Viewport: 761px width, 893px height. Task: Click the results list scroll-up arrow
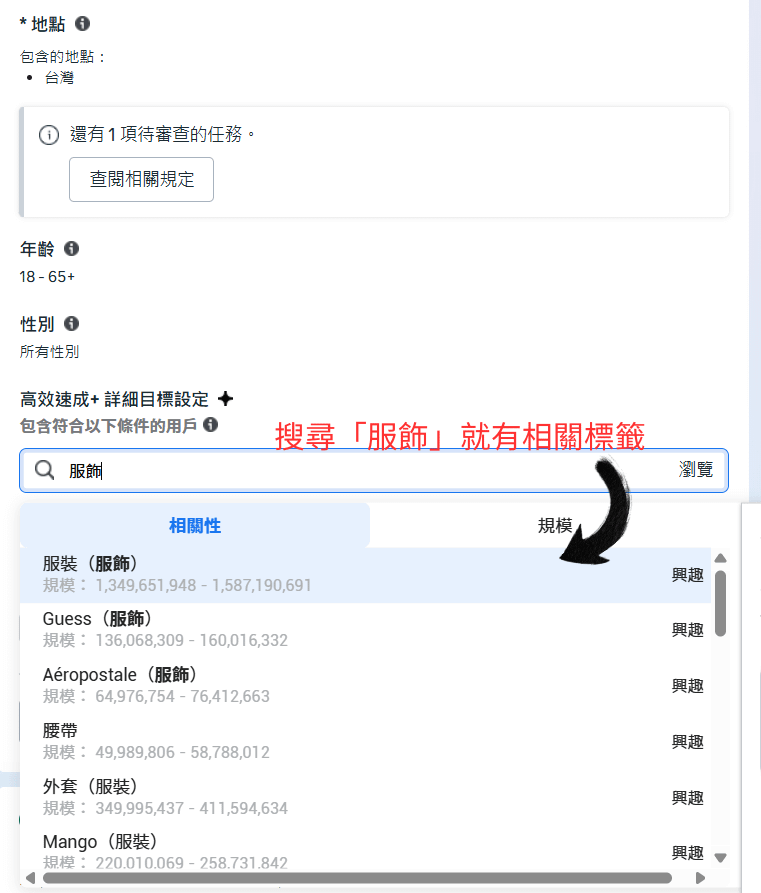click(x=720, y=558)
